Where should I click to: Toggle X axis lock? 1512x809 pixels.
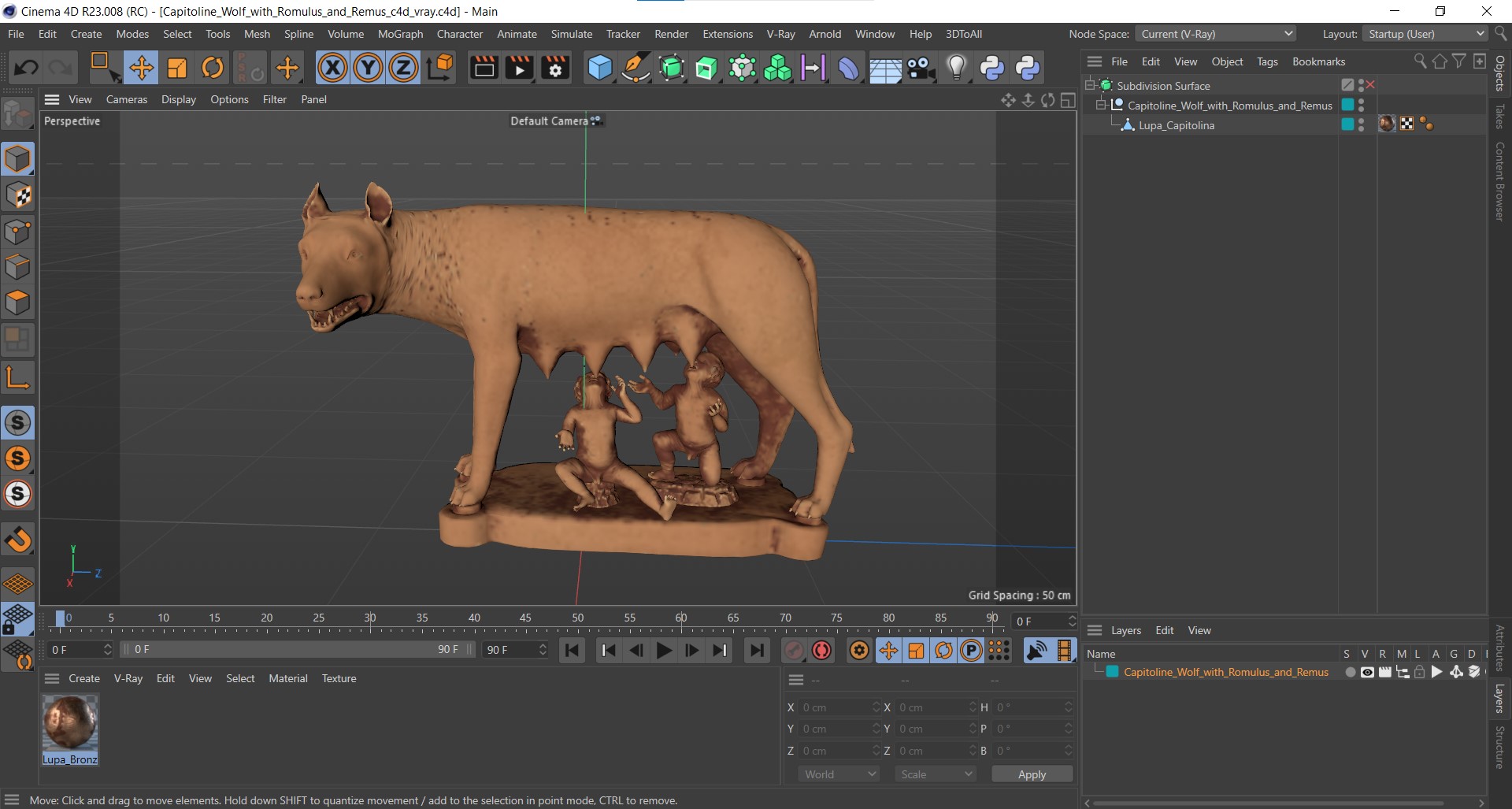point(332,68)
